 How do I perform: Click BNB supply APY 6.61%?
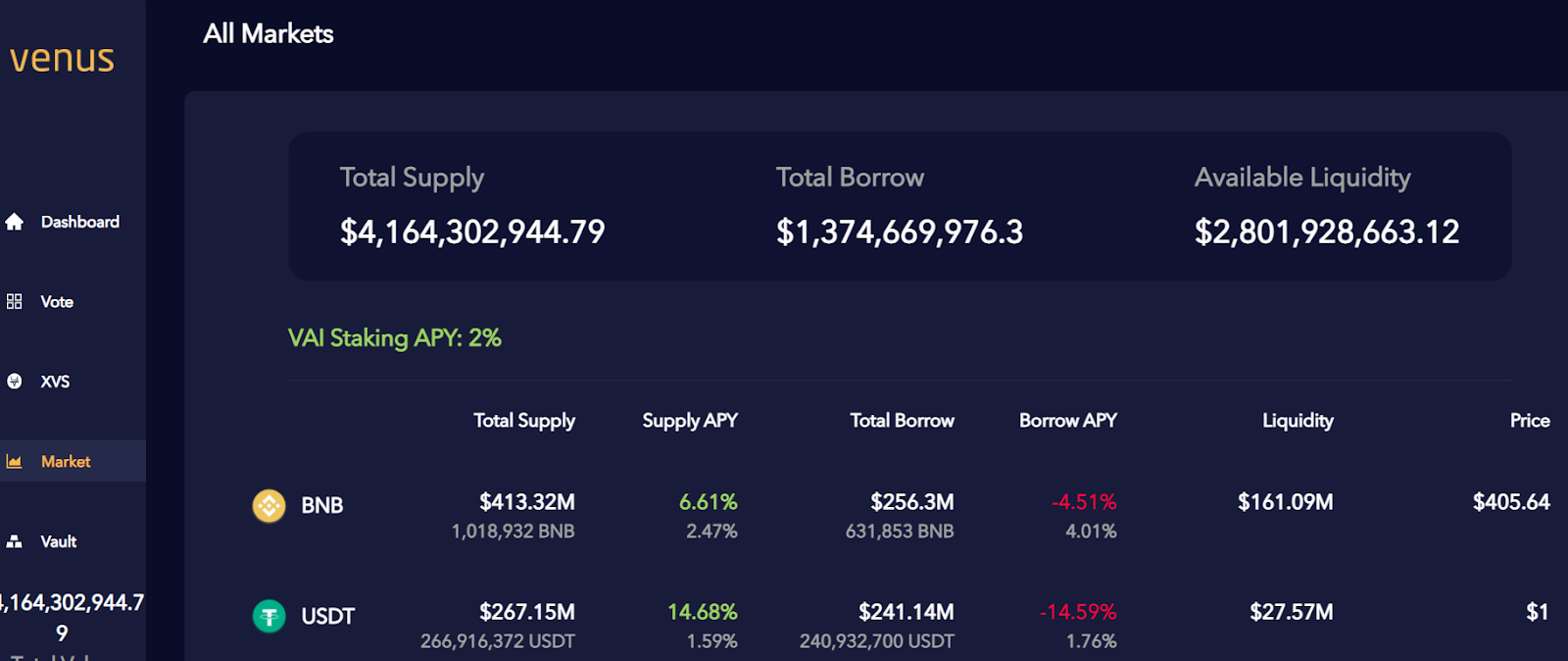pyautogui.click(x=709, y=502)
